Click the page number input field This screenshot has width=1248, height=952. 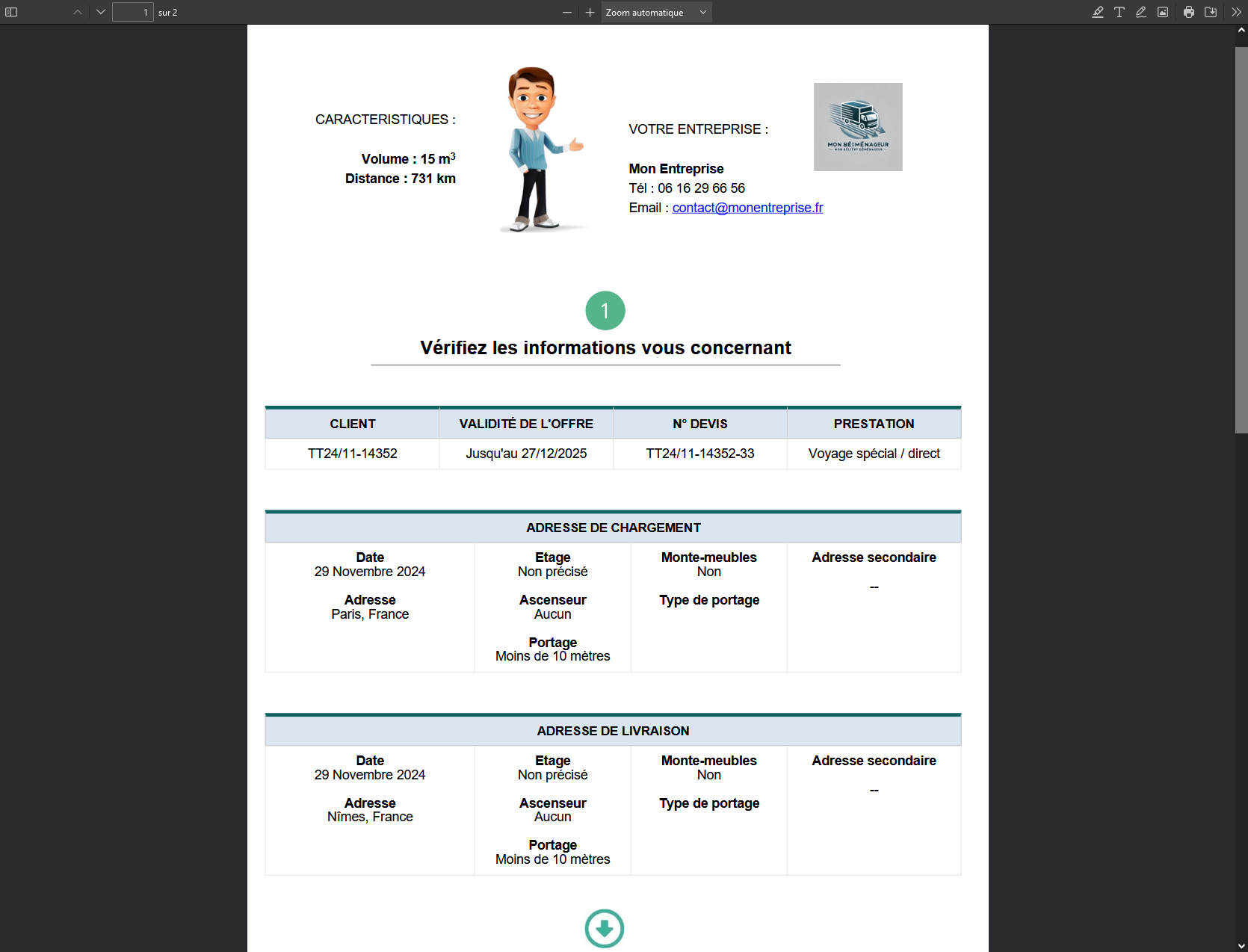(x=132, y=12)
